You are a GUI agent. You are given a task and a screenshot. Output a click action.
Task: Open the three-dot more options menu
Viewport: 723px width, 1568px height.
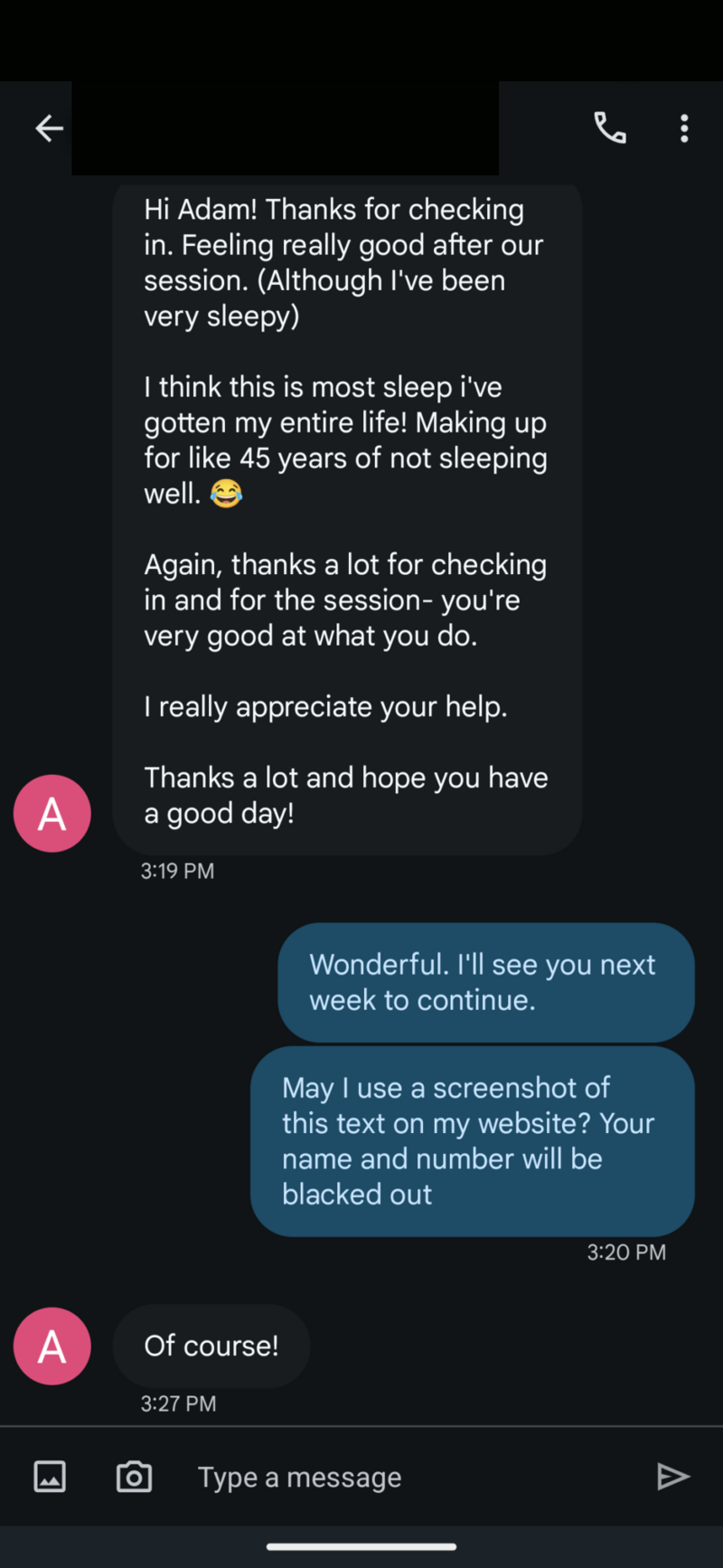pos(684,128)
